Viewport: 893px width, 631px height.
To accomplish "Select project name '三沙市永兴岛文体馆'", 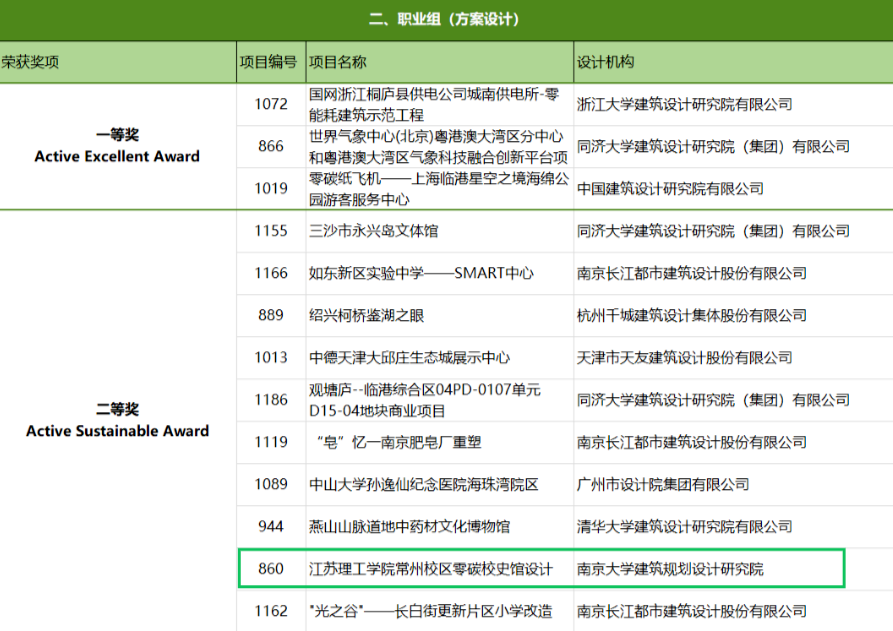I will (374, 231).
